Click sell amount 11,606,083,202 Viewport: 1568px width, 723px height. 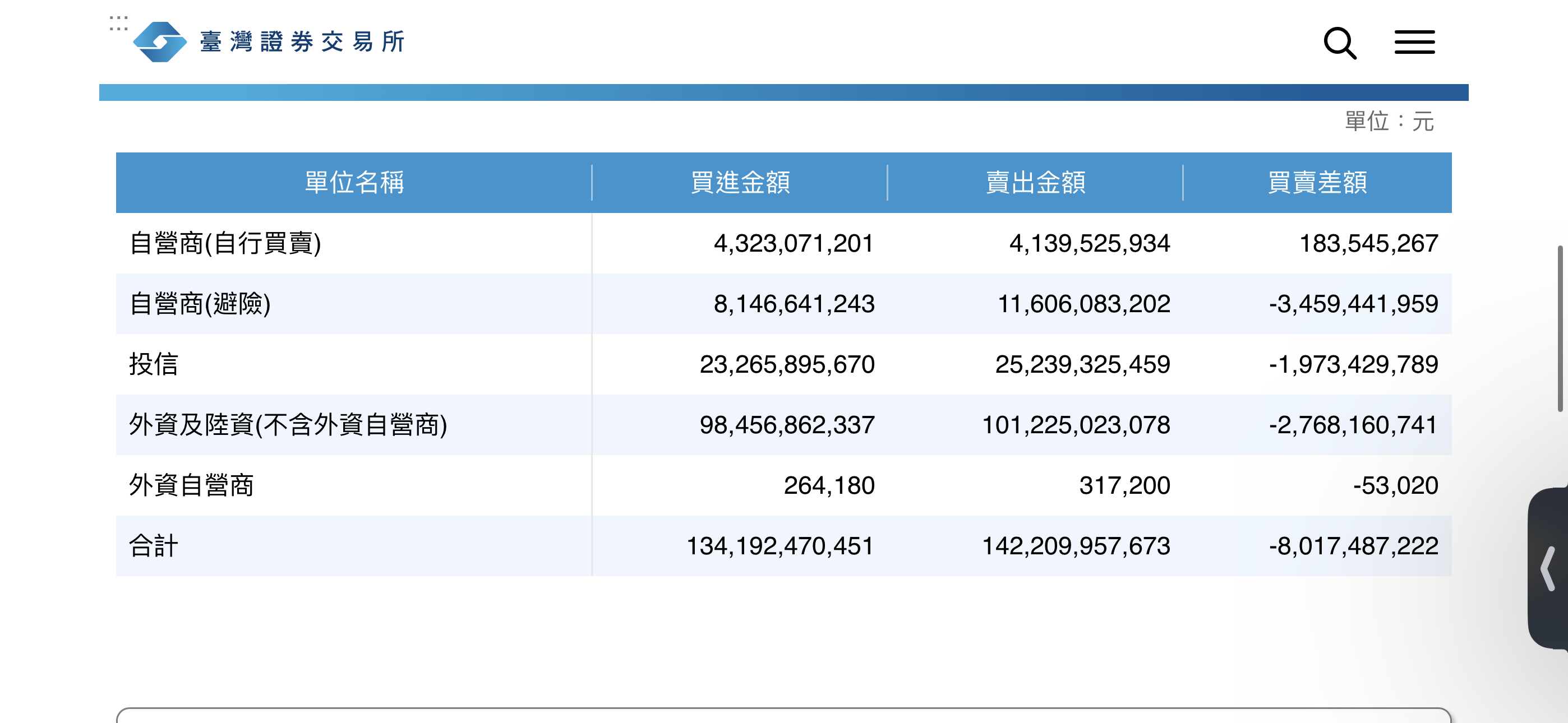(x=1083, y=304)
